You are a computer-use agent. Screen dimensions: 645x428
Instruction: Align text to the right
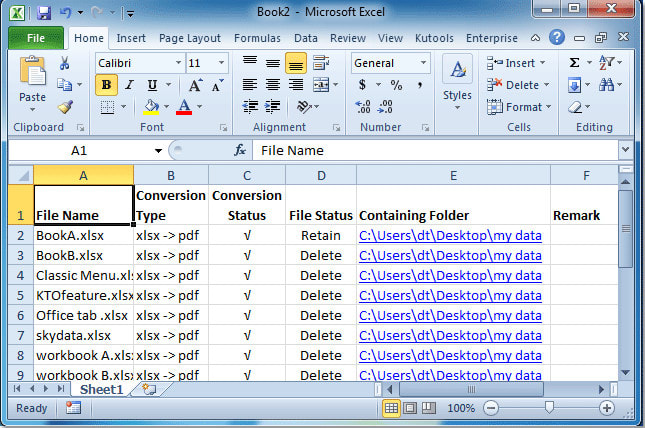point(295,85)
